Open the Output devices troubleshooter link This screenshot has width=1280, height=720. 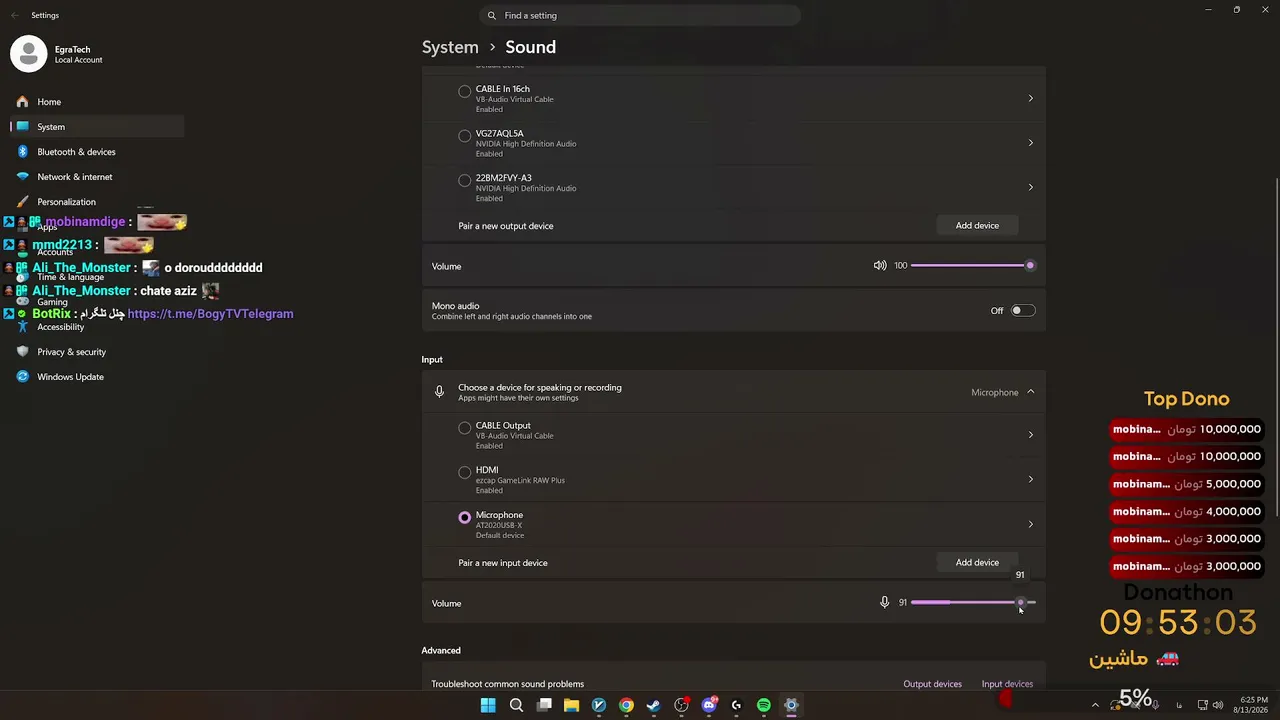point(932,684)
